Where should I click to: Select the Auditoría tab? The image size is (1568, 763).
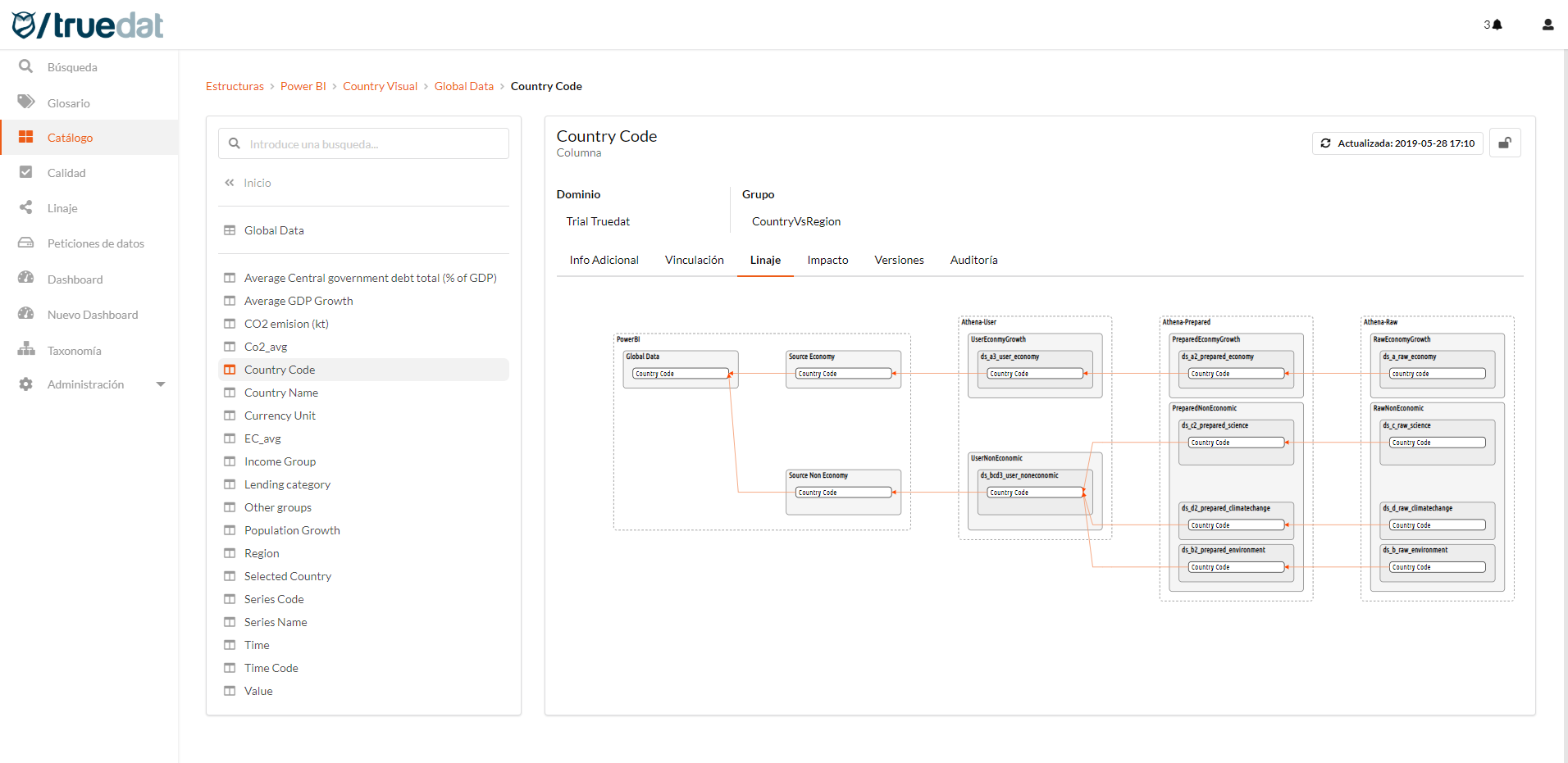pos(973,260)
